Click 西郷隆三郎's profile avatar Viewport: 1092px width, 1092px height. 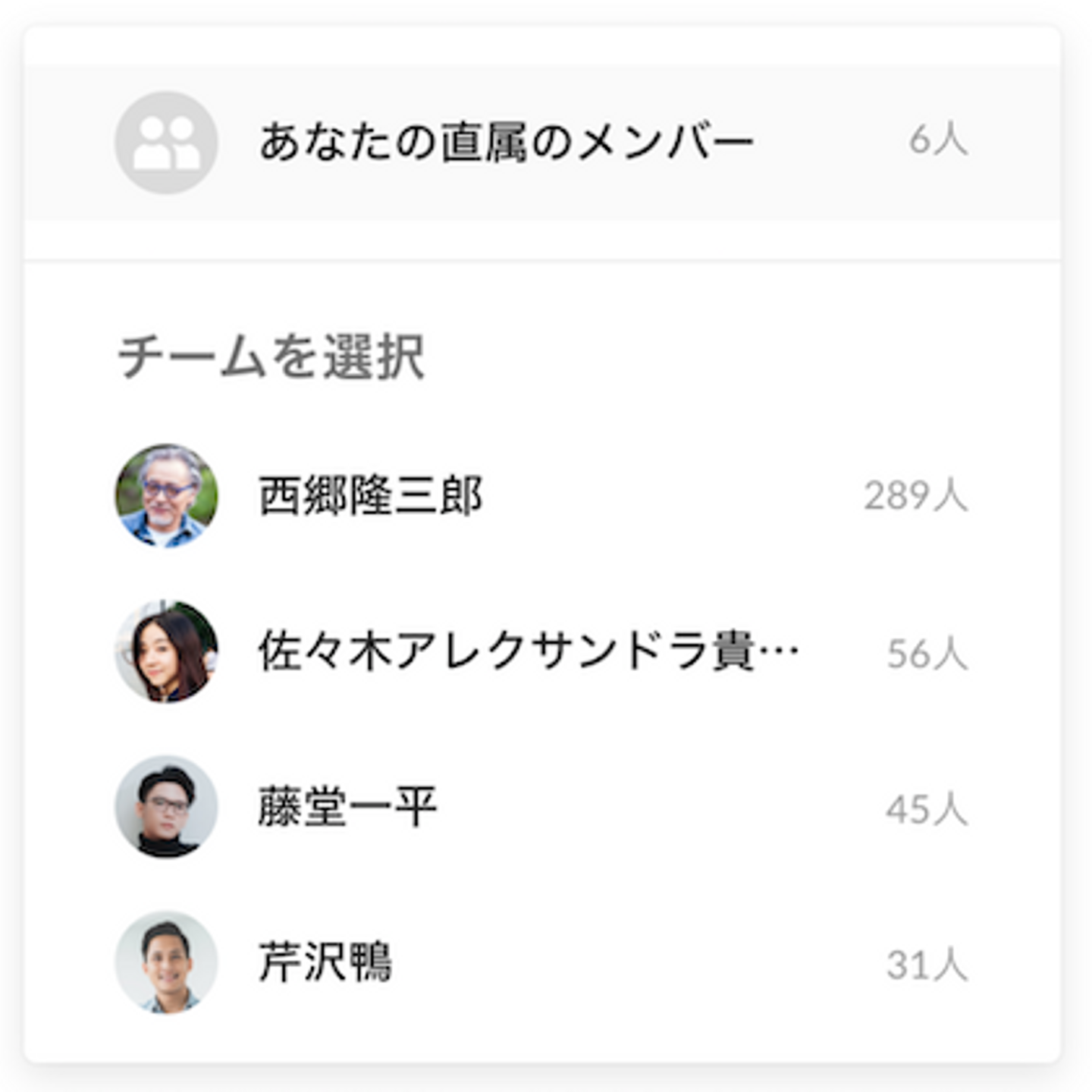pos(166,495)
